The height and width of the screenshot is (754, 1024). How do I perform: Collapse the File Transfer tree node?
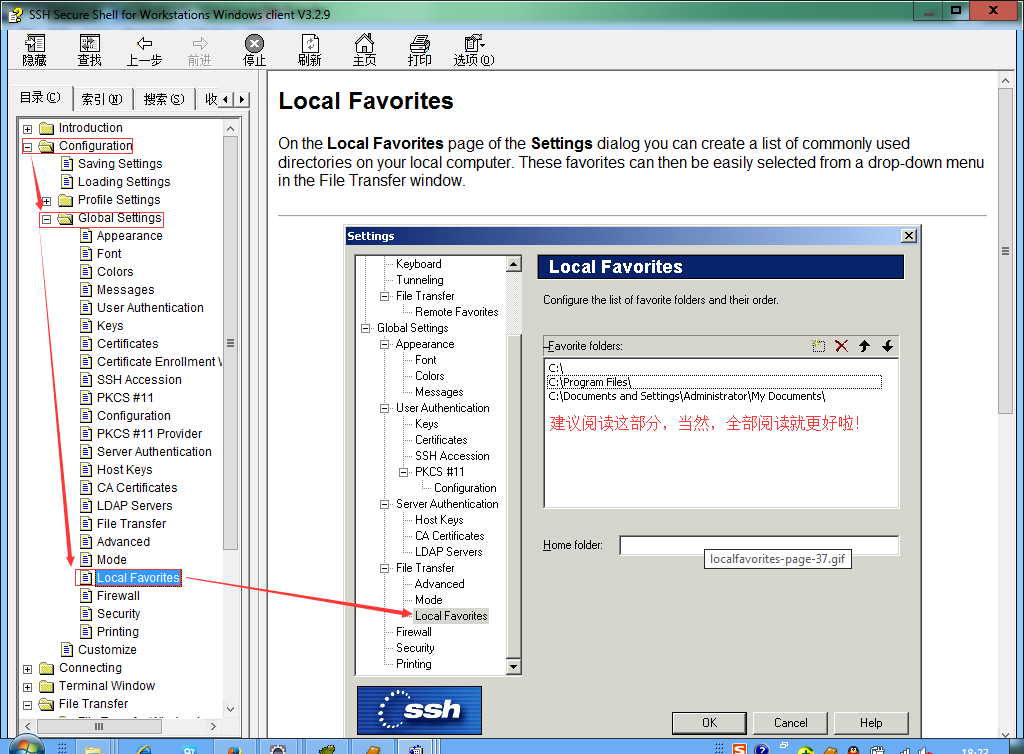click(x=27, y=705)
